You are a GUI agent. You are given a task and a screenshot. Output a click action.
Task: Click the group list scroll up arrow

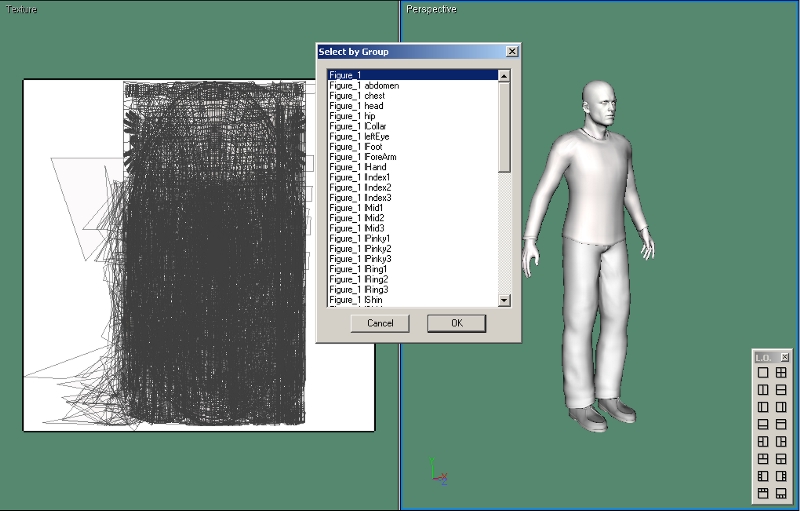click(x=504, y=75)
